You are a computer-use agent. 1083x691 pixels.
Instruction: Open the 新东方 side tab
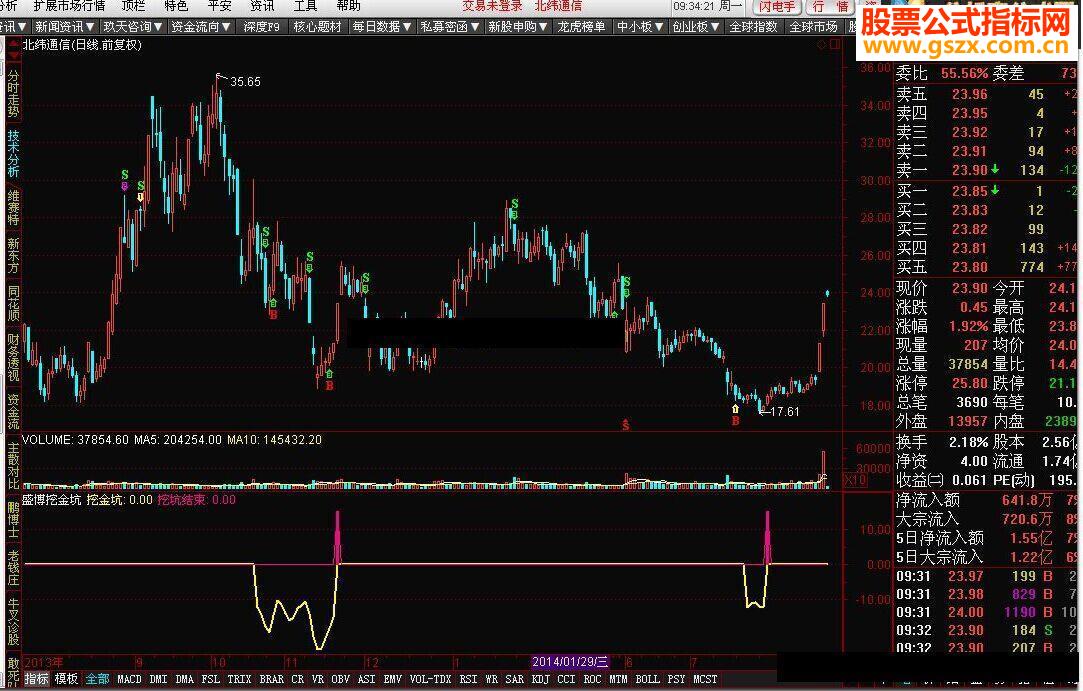tap(13, 256)
